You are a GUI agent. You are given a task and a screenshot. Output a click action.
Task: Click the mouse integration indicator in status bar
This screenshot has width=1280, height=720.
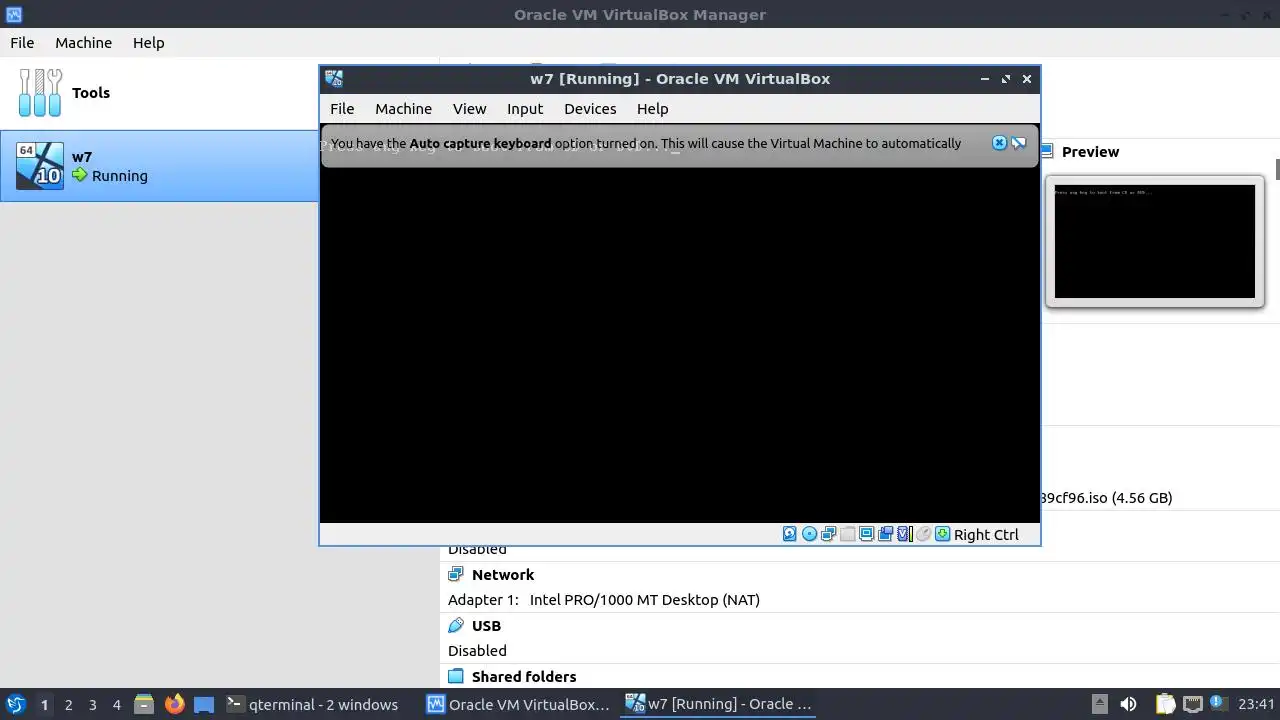(x=924, y=534)
